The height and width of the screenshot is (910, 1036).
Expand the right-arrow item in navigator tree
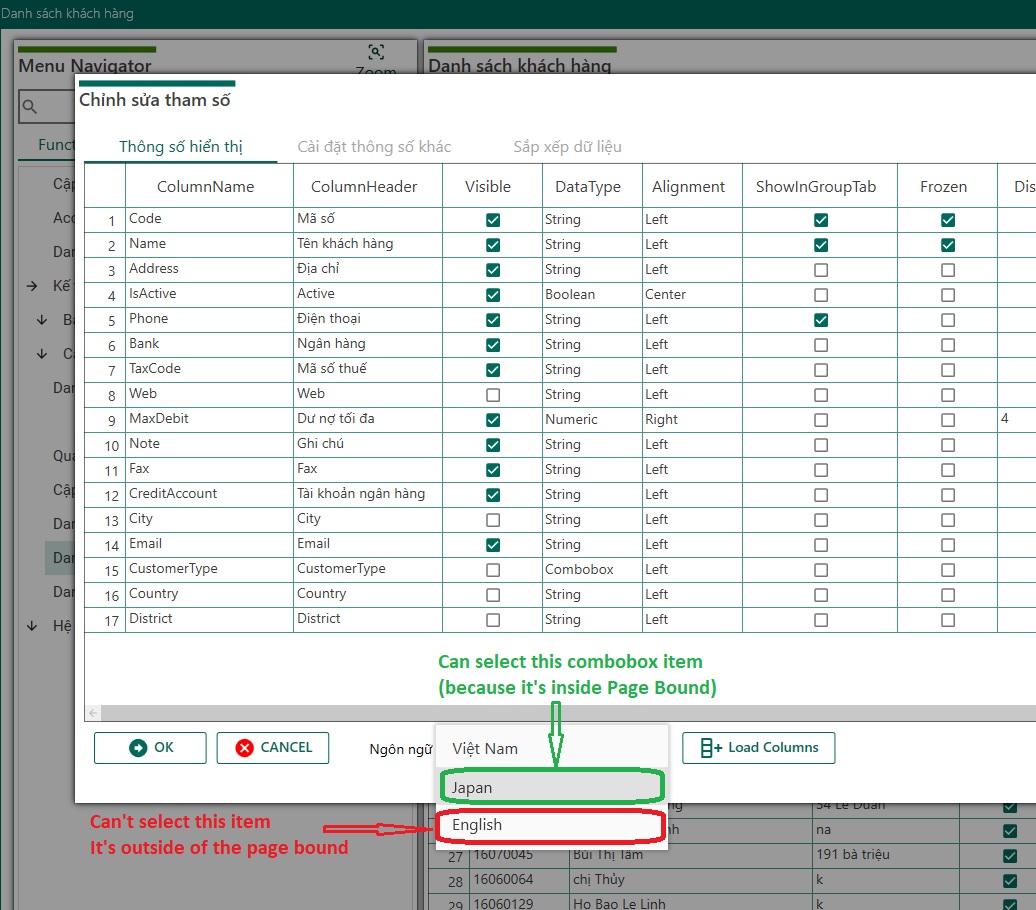pyautogui.click(x=32, y=286)
